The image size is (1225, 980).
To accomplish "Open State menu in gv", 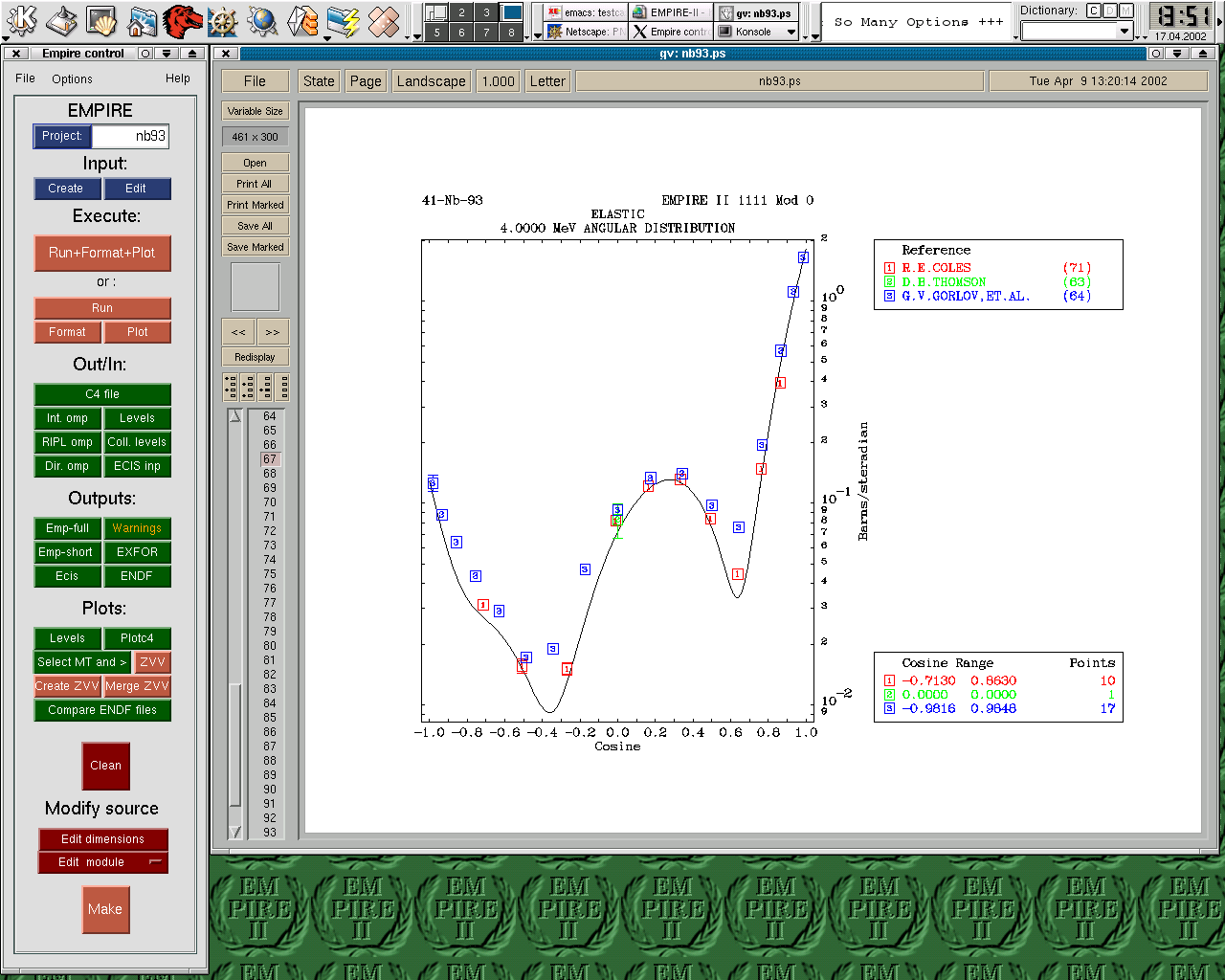I will pyautogui.click(x=319, y=81).
